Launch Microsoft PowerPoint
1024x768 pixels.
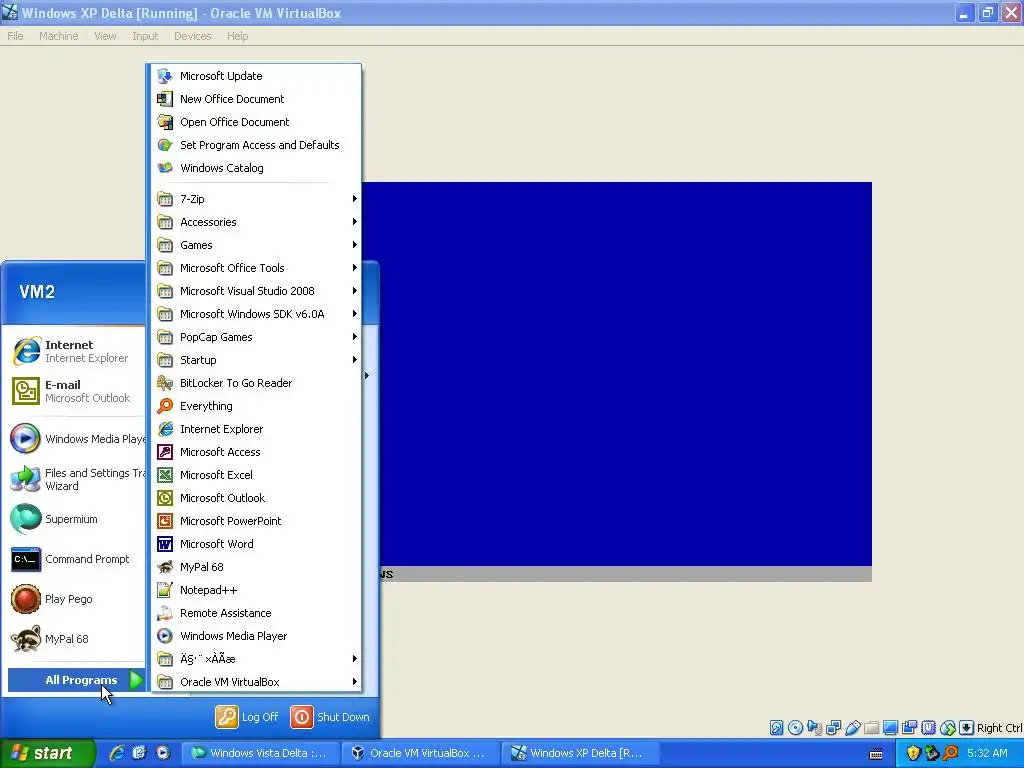256,521
